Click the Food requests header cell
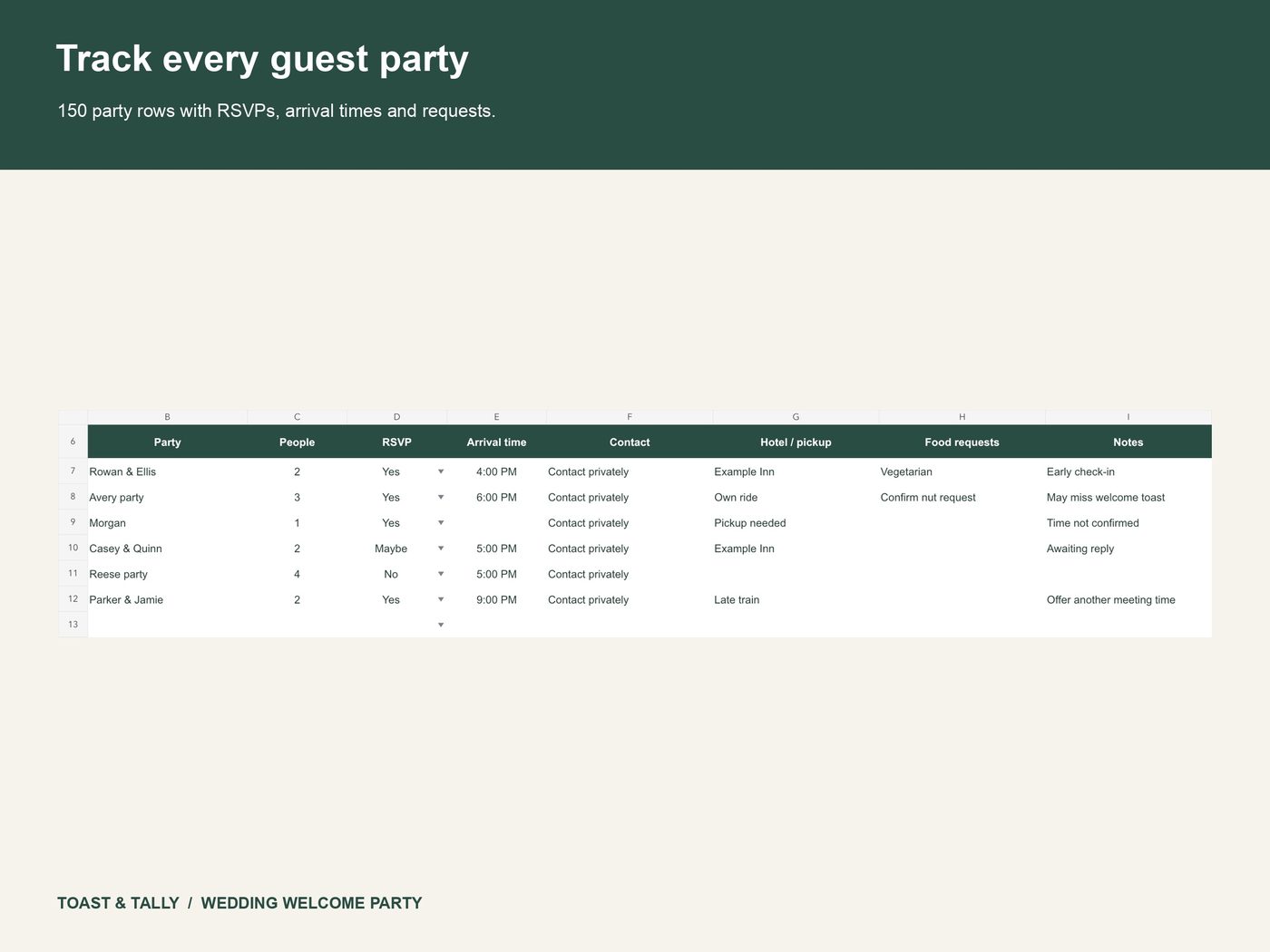This screenshot has width=1270, height=952. point(962,442)
